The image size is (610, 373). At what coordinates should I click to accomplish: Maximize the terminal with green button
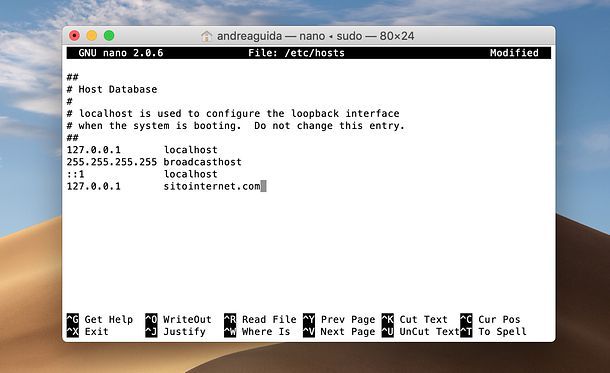(x=109, y=36)
